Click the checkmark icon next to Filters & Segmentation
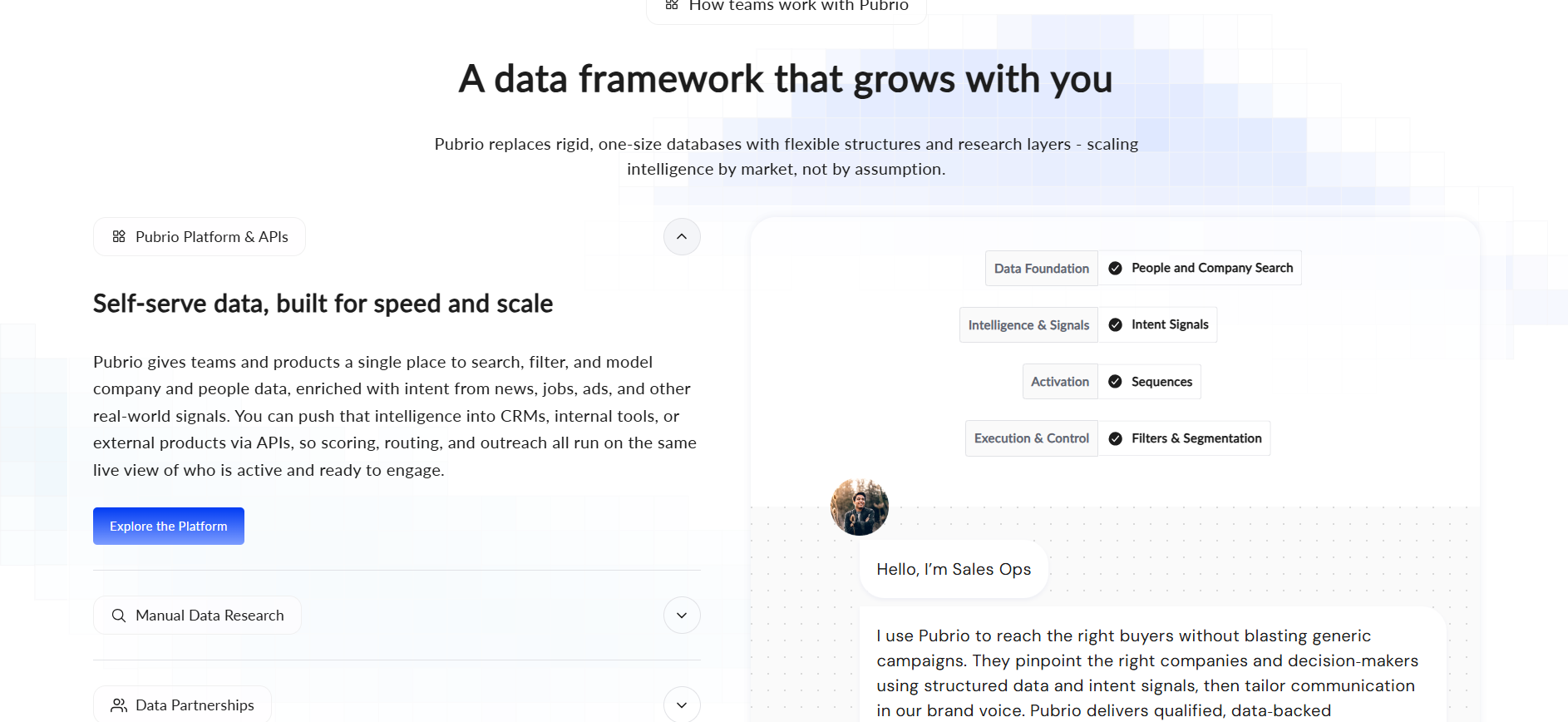The height and width of the screenshot is (722, 1568). [1116, 438]
